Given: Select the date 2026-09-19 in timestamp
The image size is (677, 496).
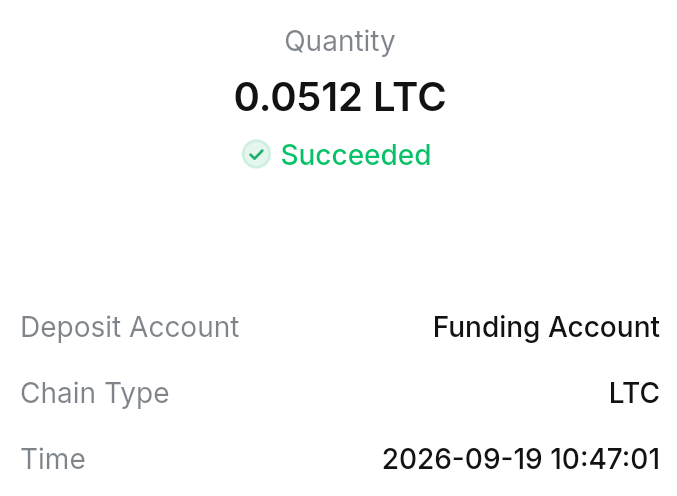Looking at the screenshot, I should click(x=462, y=458).
